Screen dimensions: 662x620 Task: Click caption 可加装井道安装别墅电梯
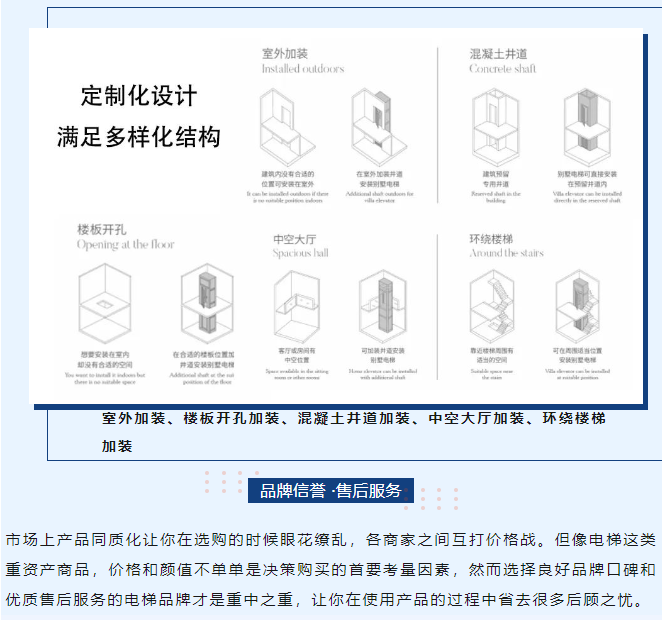383,355
